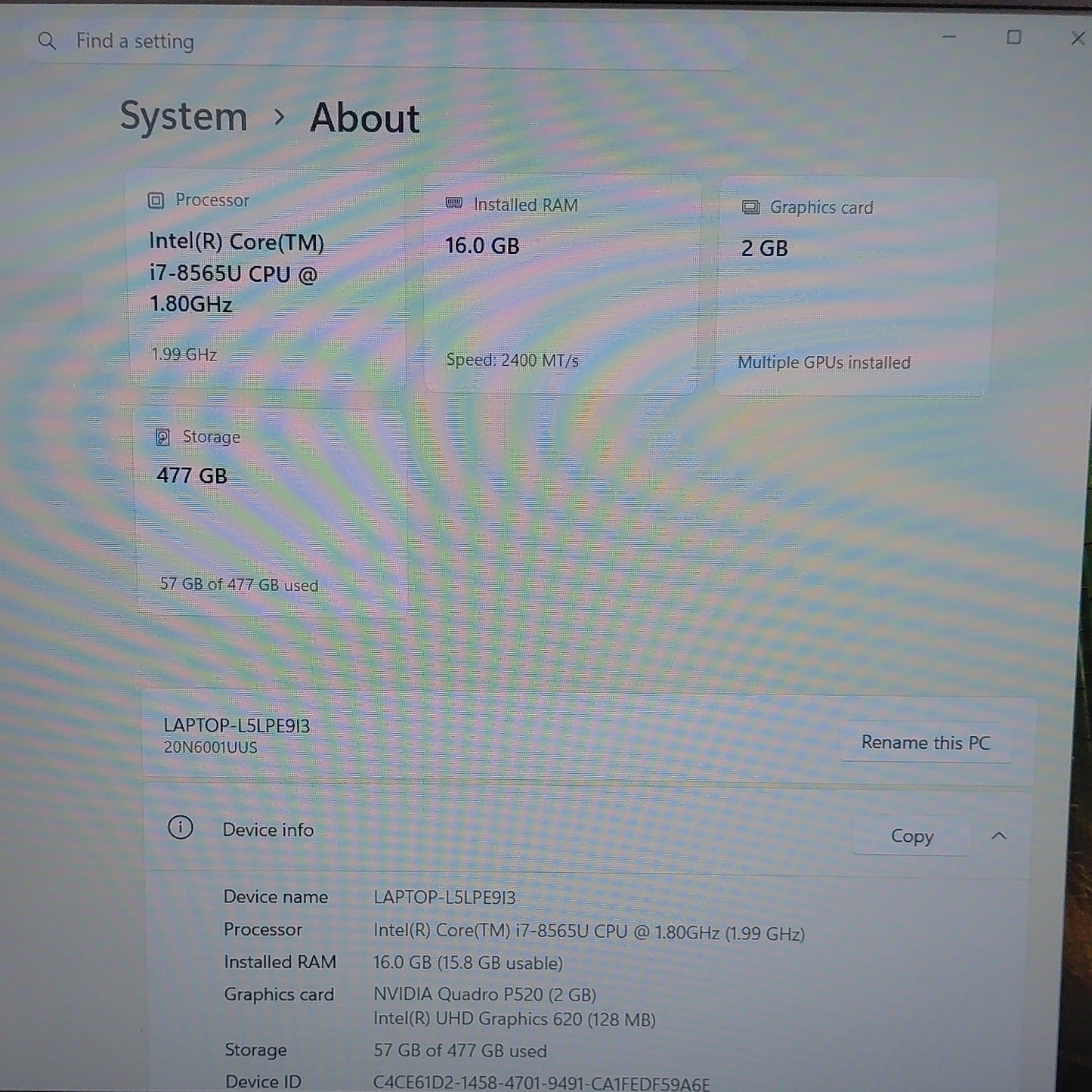Image resolution: width=1092 pixels, height=1092 pixels.
Task: Copy the device info
Action: coord(911,836)
